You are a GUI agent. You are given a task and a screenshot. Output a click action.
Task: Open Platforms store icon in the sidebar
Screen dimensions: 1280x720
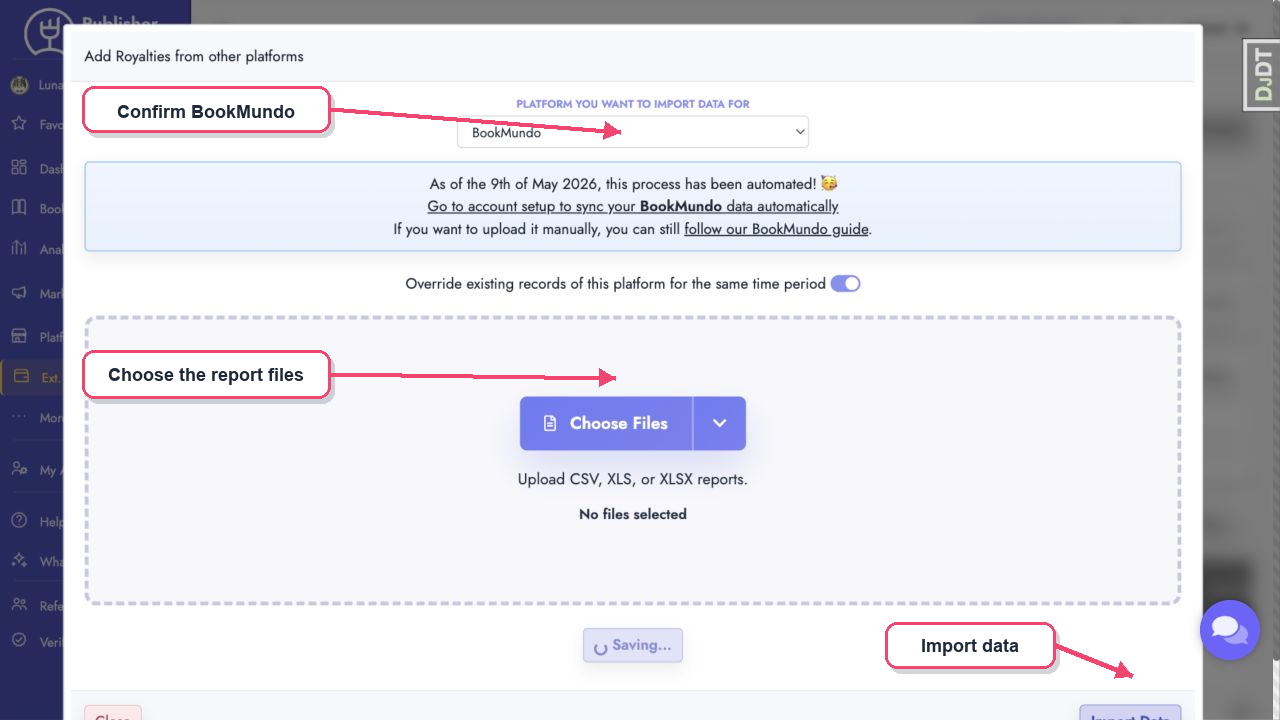click(19, 336)
